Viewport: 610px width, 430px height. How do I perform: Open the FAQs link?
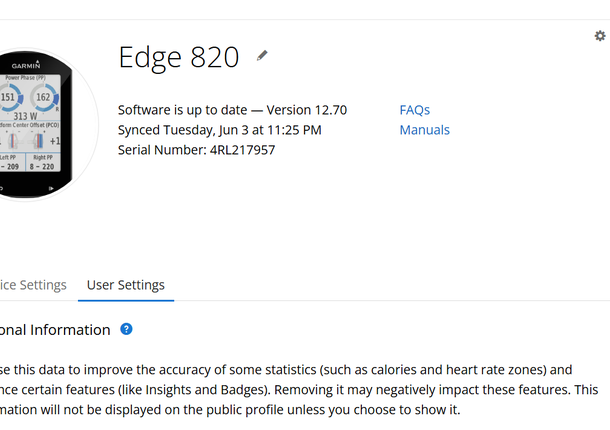point(414,110)
